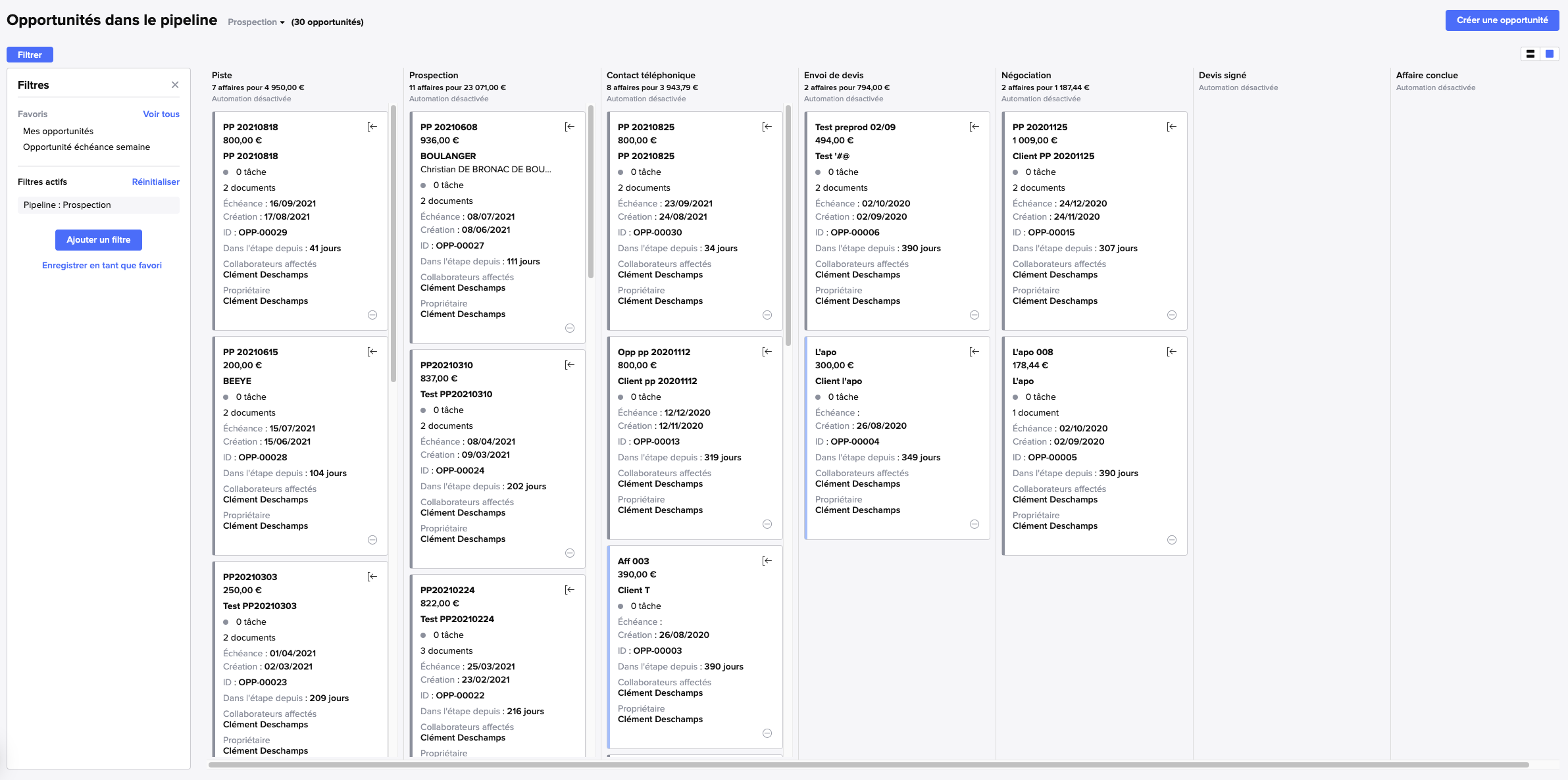Click the Pipeline : Prospection filter chip
Viewport: 1568px width, 780px height.
(99, 205)
